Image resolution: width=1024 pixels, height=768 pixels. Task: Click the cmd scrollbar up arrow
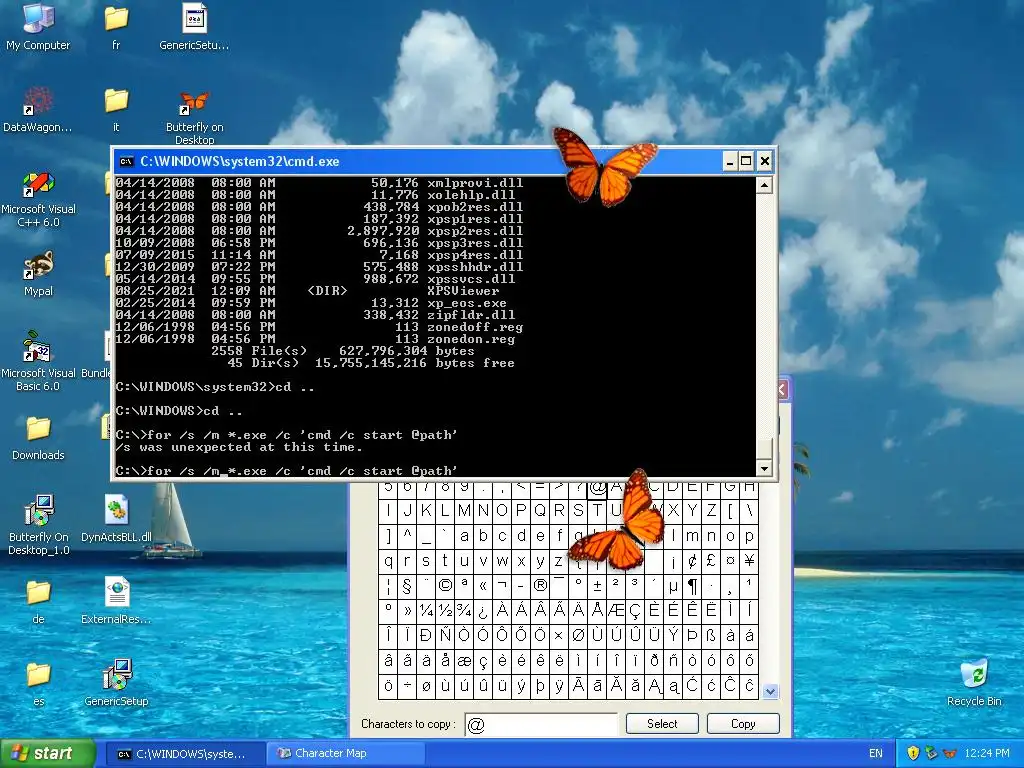pos(764,185)
